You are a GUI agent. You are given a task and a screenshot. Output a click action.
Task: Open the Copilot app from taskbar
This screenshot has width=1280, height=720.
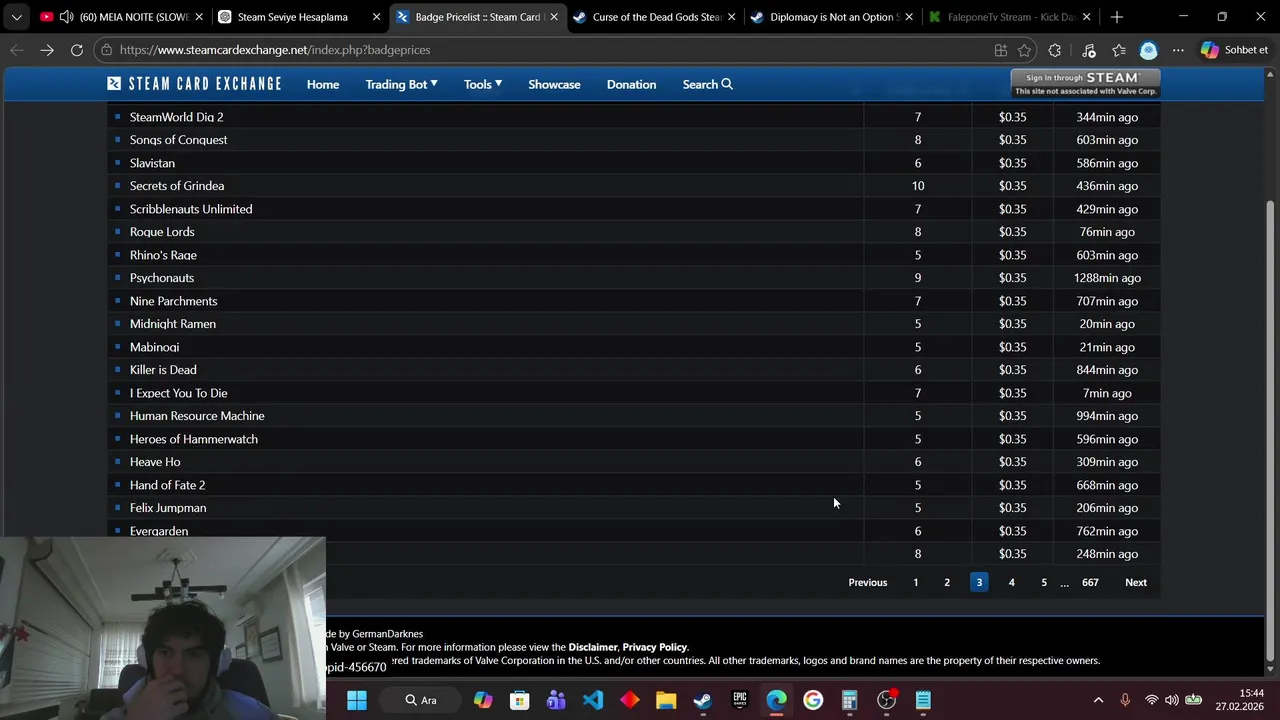pyautogui.click(x=483, y=700)
